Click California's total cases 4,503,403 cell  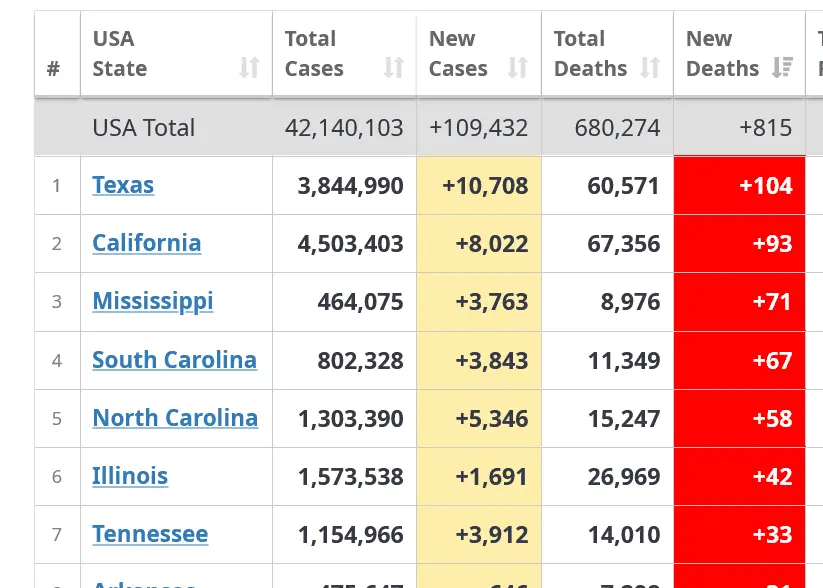tap(350, 243)
